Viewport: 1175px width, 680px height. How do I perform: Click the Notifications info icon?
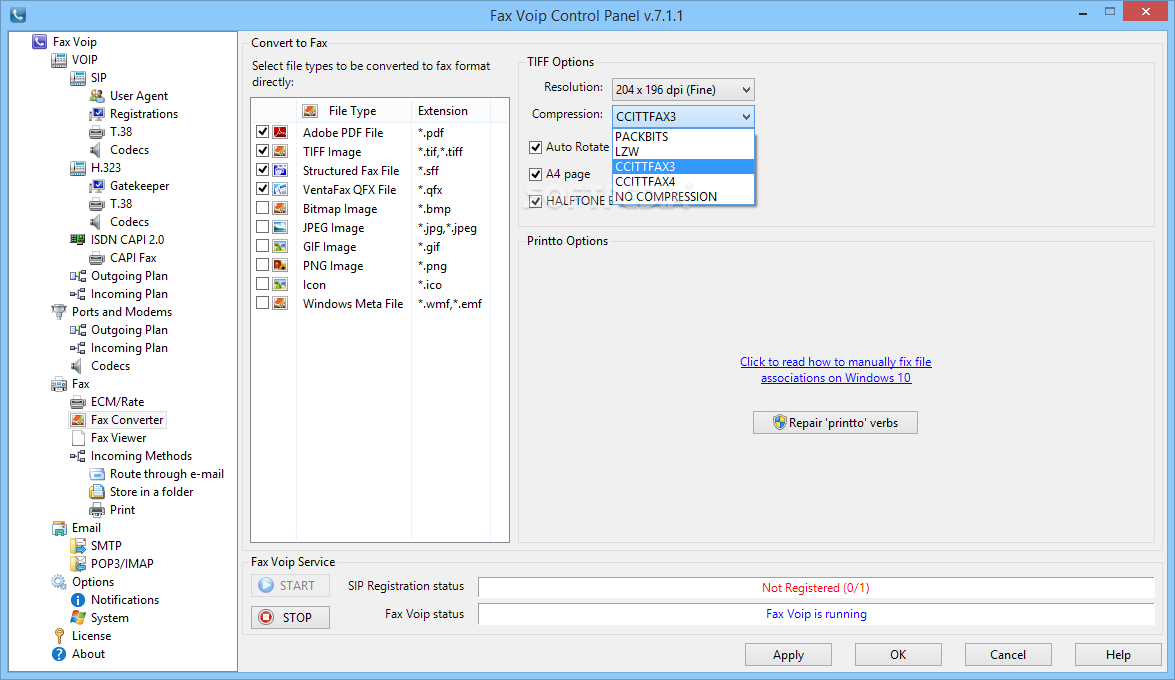pos(77,600)
